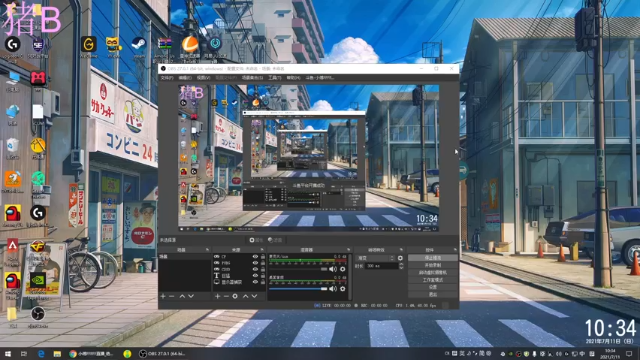Open the 渐变 transition type dropdown
640x360 pixels.
375,258
